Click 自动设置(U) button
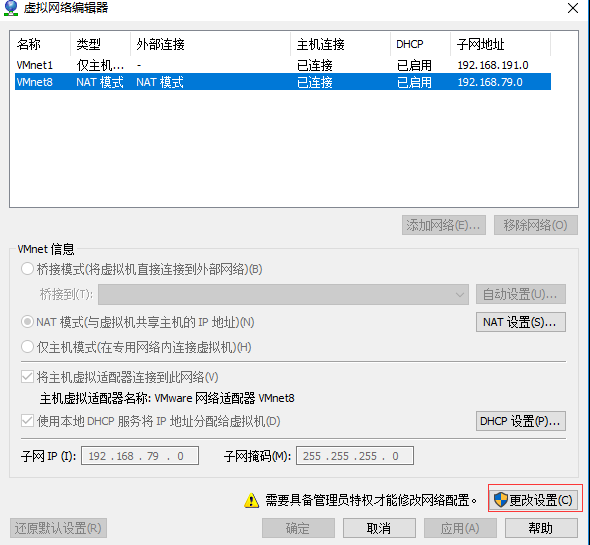The width and height of the screenshot is (590, 545). [521, 294]
